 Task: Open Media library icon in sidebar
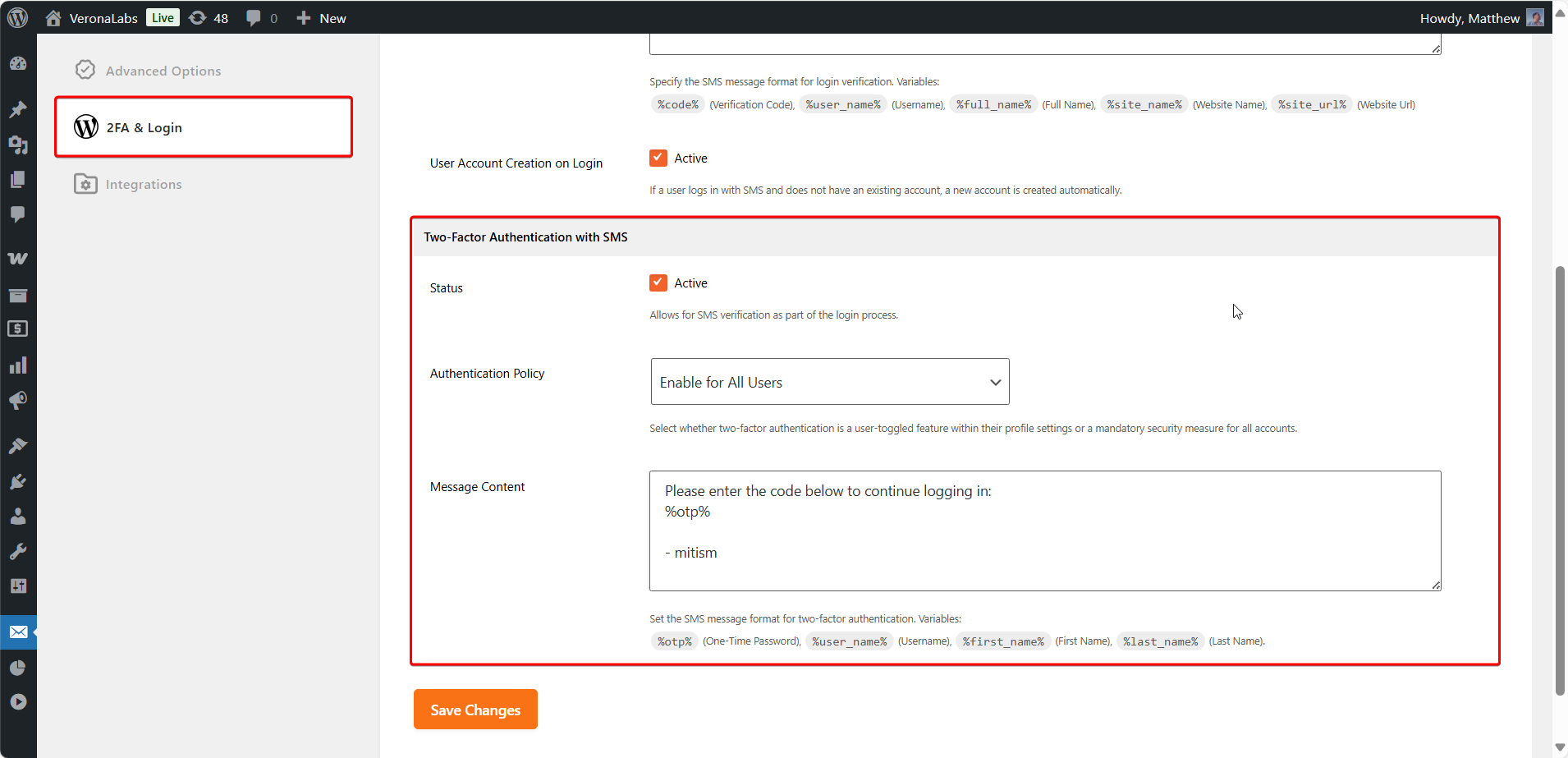[x=18, y=145]
